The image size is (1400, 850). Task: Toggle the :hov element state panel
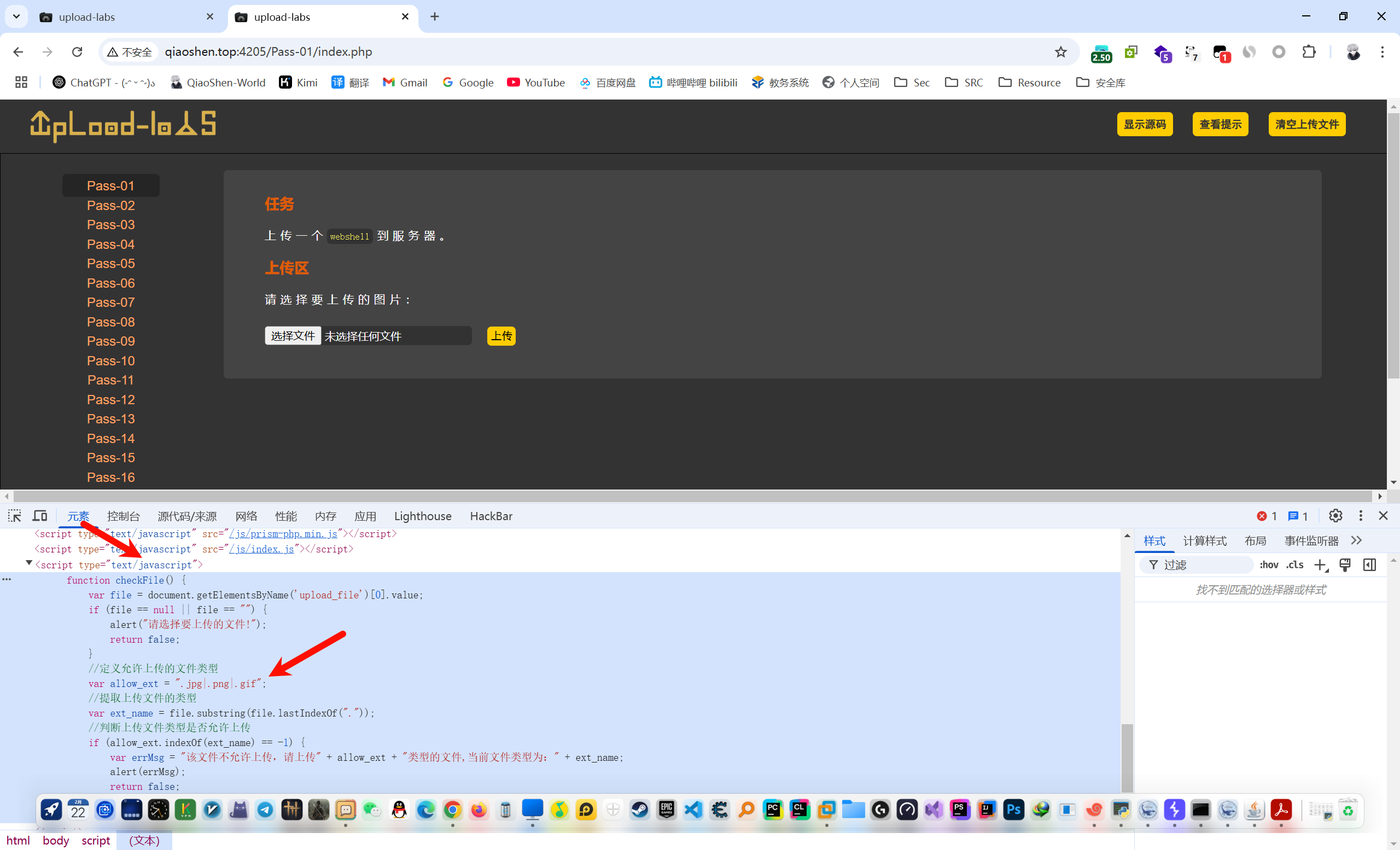click(x=1268, y=565)
